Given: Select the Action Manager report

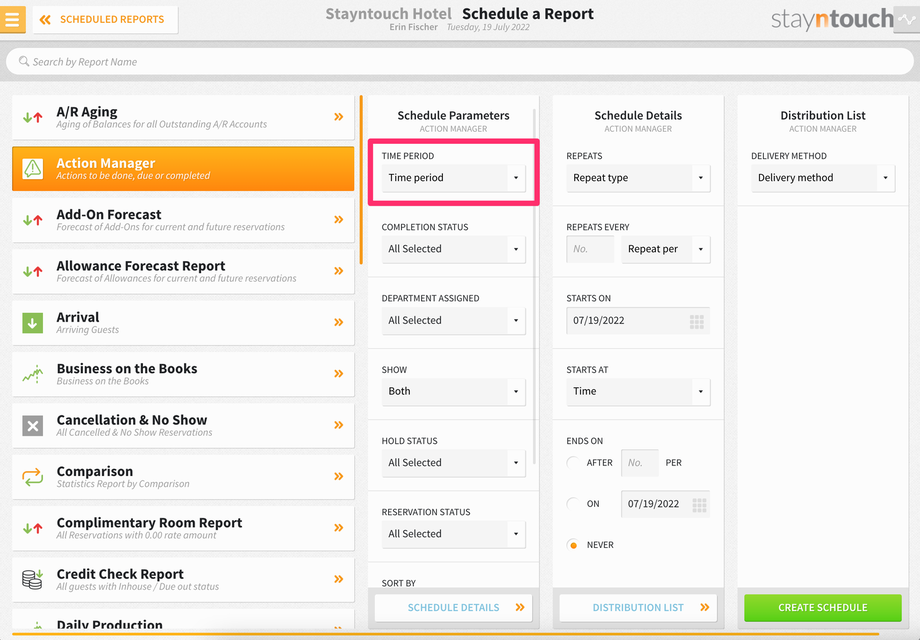Looking at the screenshot, I should tap(183, 168).
